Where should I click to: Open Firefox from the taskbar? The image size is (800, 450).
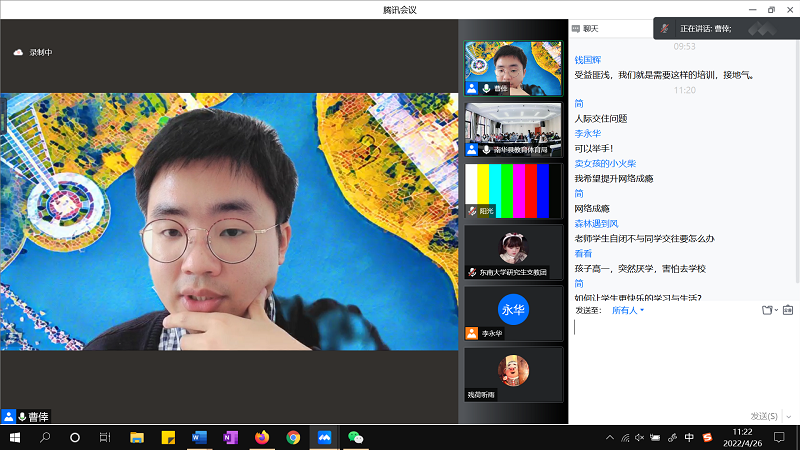coord(262,438)
